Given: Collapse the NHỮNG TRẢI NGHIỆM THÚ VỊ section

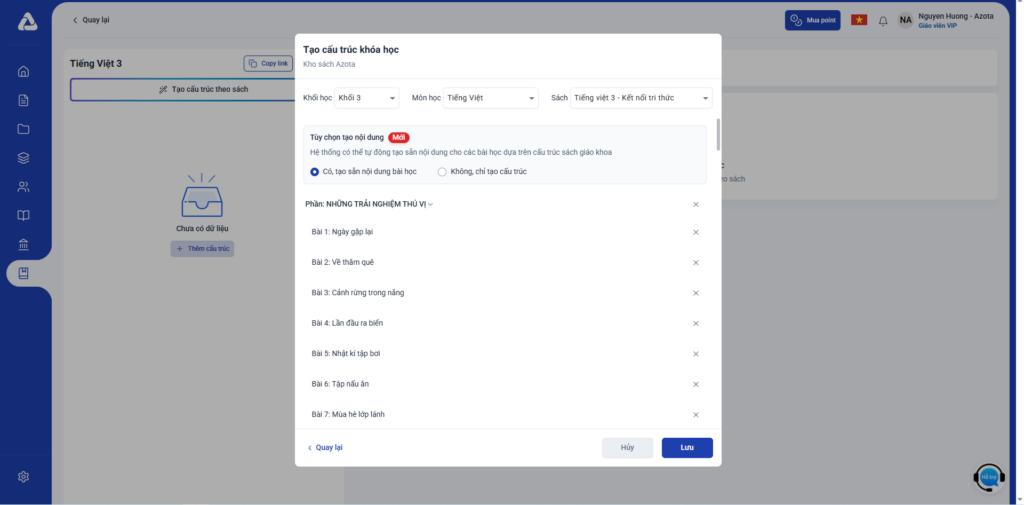Looking at the screenshot, I should [x=430, y=205].
